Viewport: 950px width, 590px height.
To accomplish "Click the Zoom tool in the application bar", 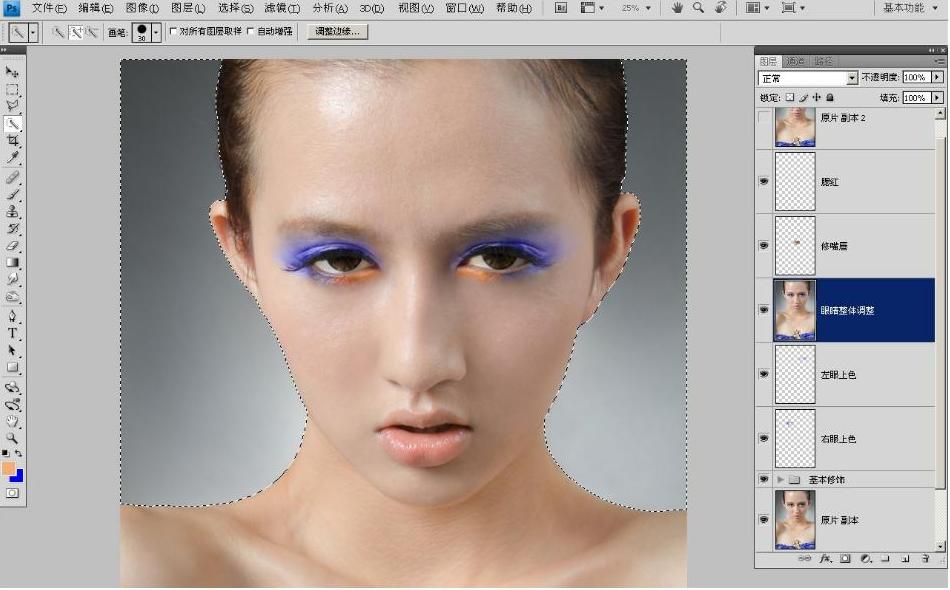I will coord(699,8).
